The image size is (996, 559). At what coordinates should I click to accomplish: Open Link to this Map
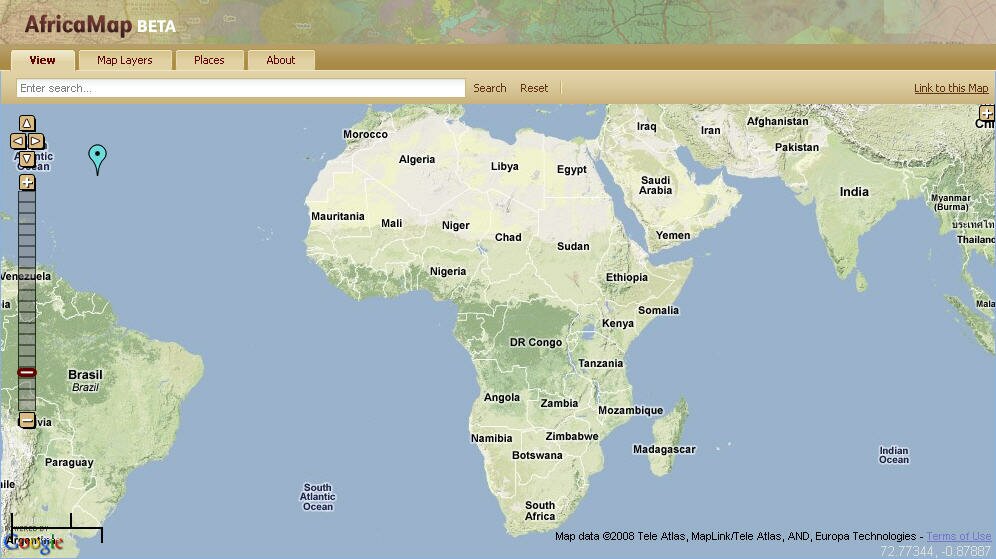click(951, 88)
